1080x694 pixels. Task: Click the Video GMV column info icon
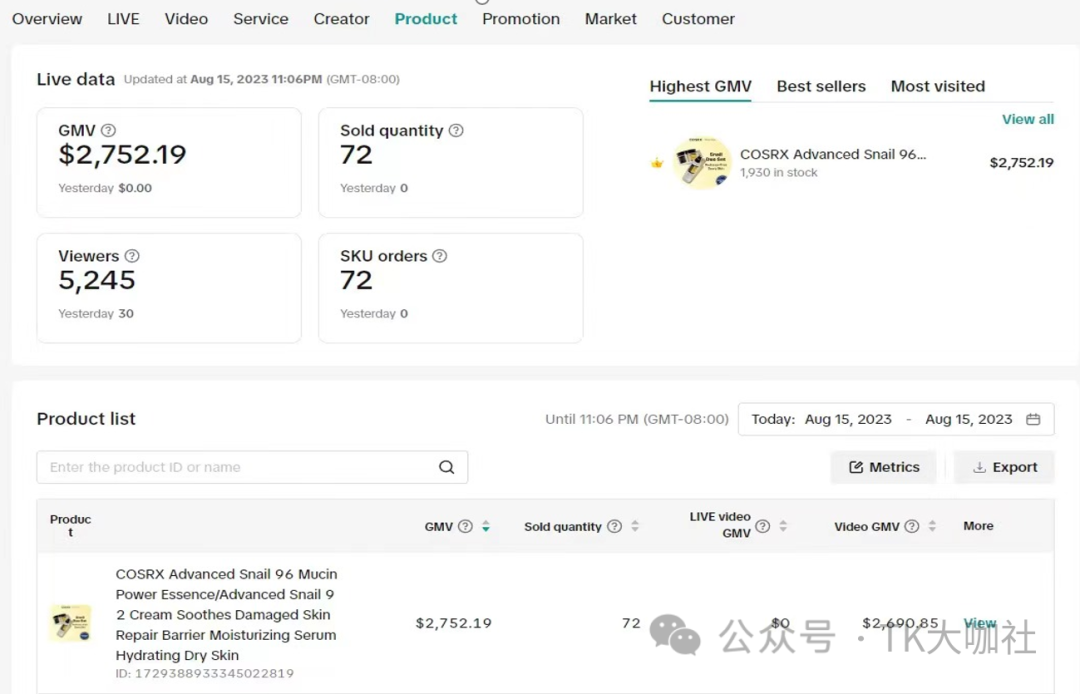pos(912,526)
